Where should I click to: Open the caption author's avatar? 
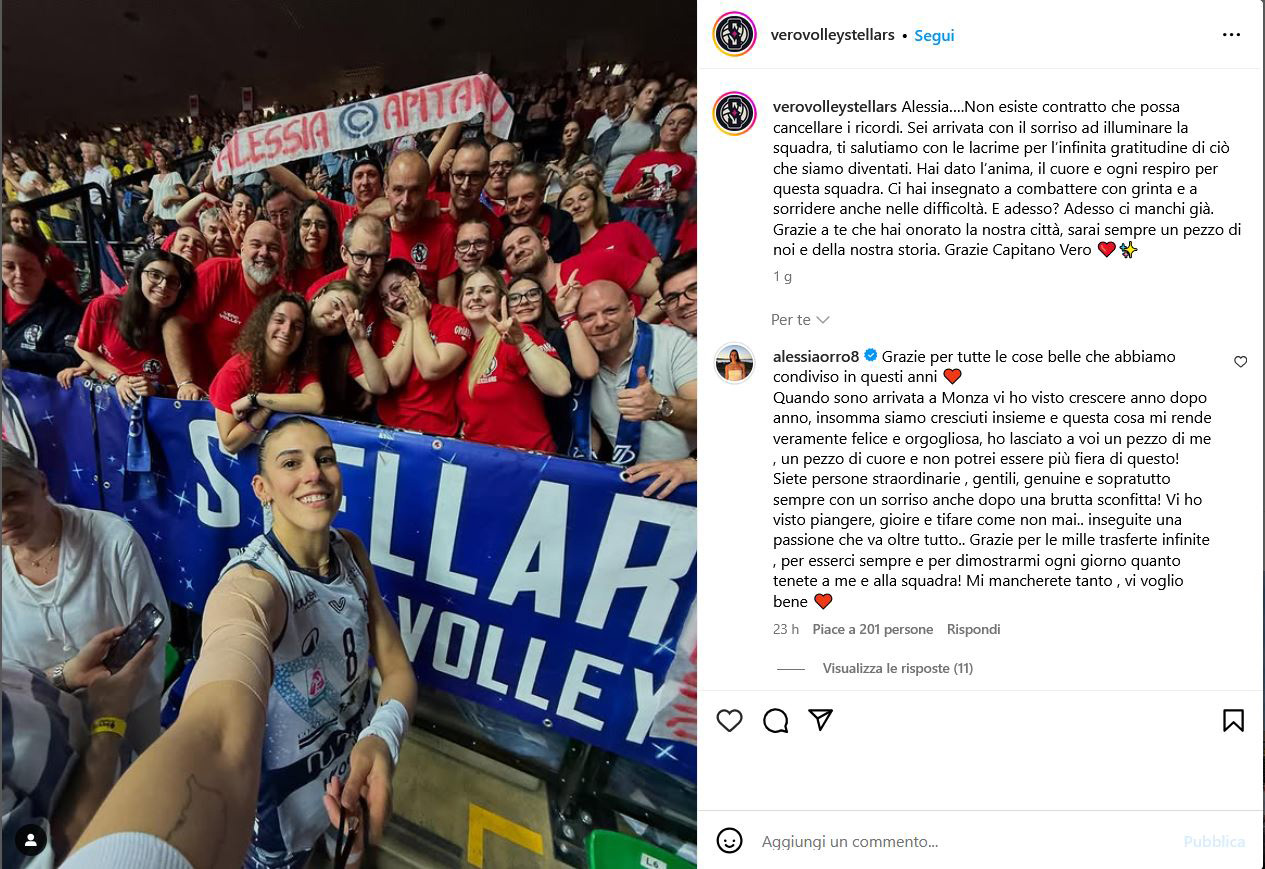click(x=734, y=113)
